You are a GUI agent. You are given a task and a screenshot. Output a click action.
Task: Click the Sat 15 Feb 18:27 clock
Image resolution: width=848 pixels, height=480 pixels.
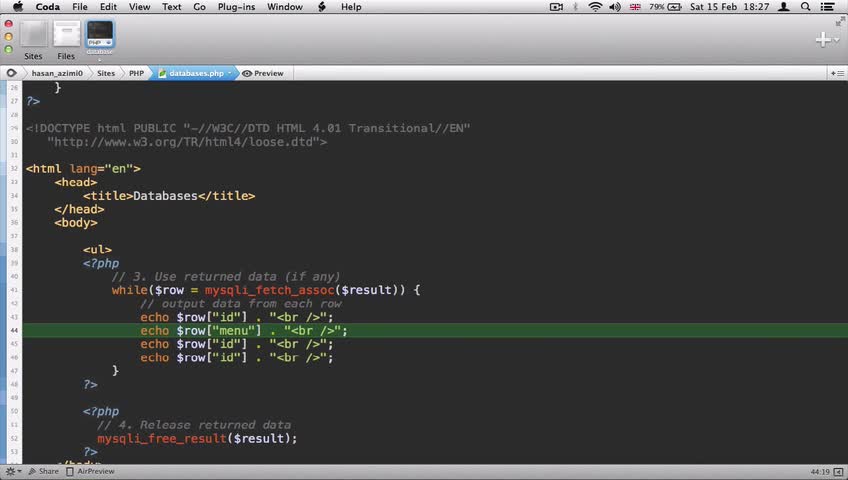pos(730,6)
